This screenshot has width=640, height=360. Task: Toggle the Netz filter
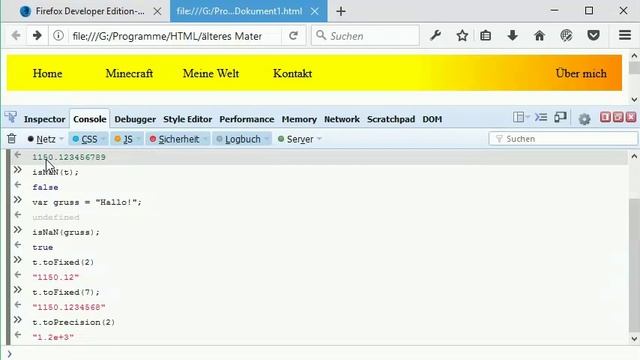pos(42,139)
